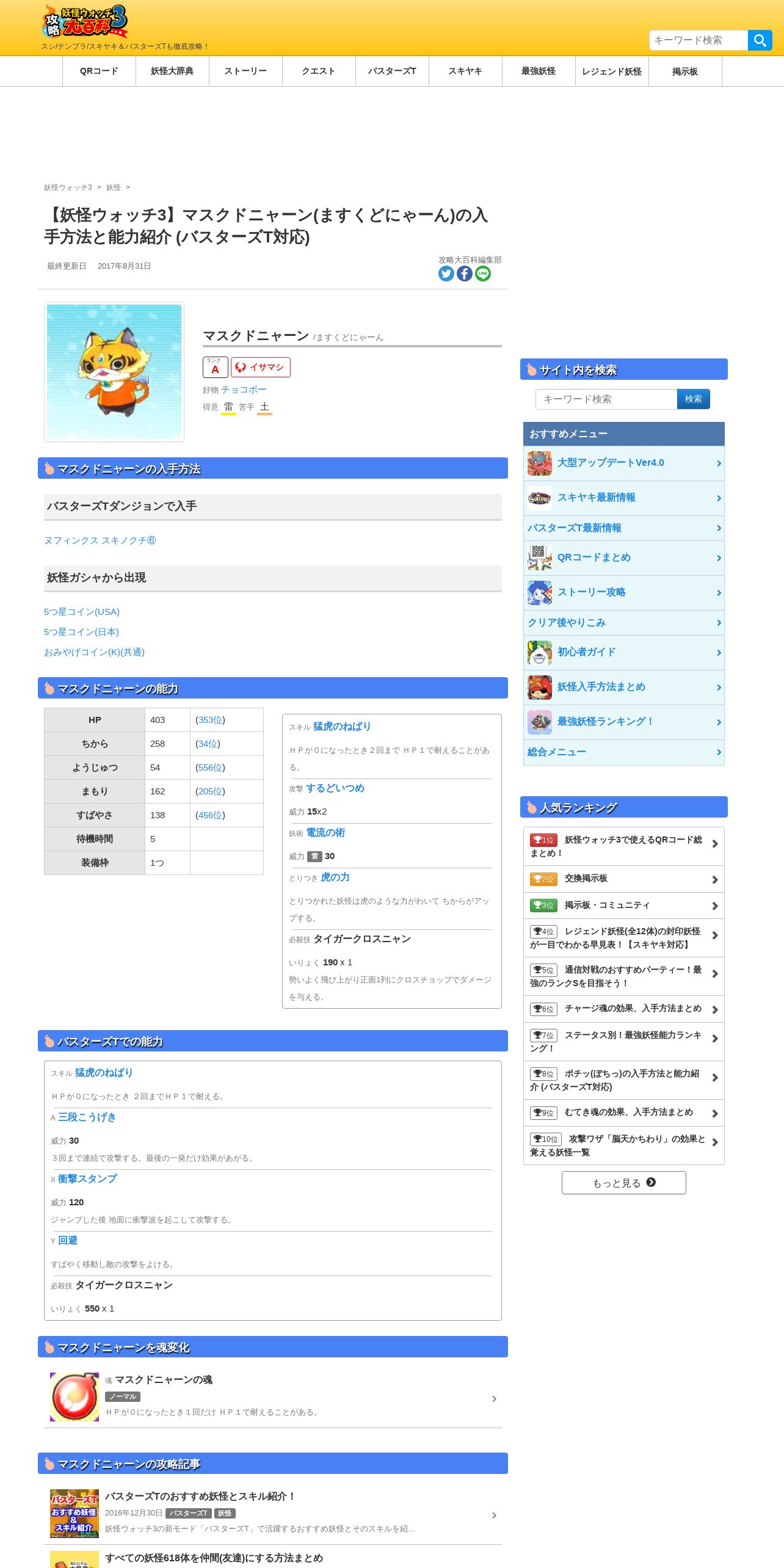Open the 掲示板 nav menu item

(x=685, y=71)
